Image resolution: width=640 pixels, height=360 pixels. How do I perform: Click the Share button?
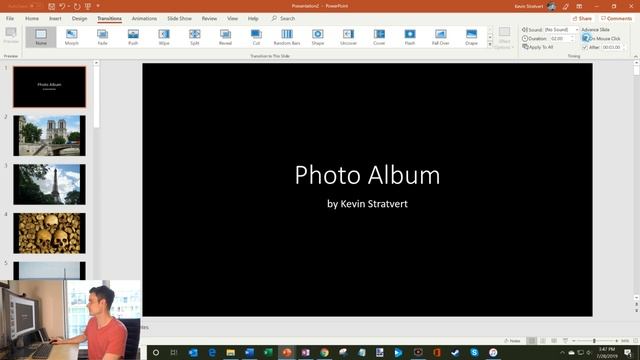[x=582, y=19]
